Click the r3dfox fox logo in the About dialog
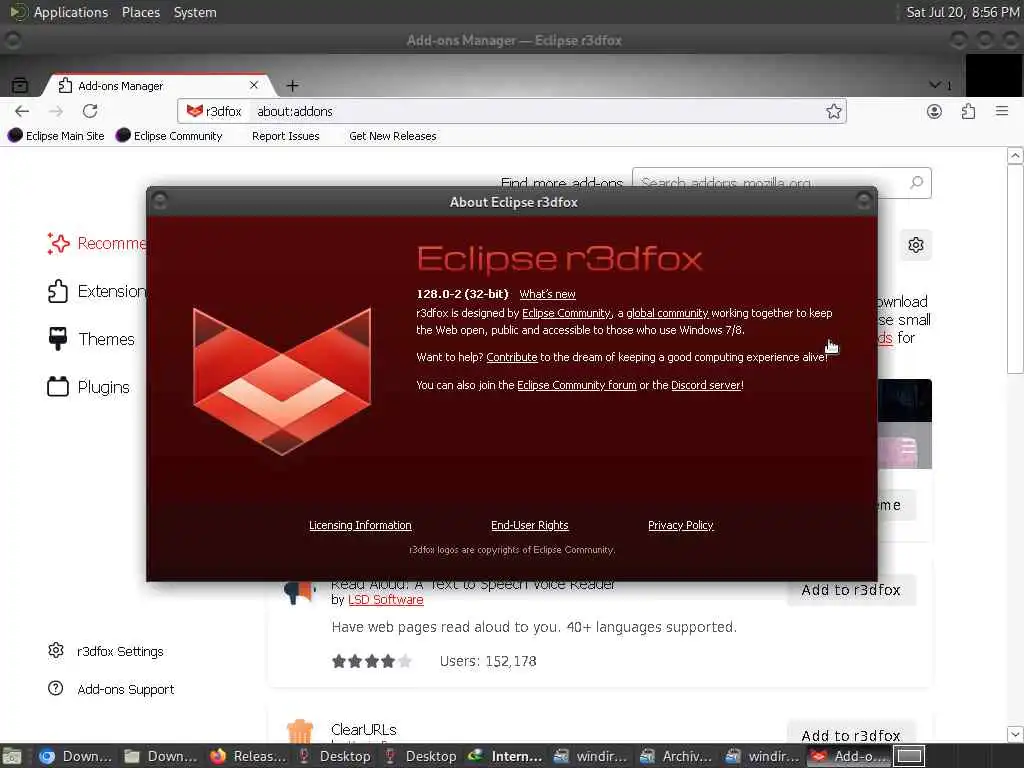This screenshot has height=768, width=1024. pyautogui.click(x=282, y=381)
